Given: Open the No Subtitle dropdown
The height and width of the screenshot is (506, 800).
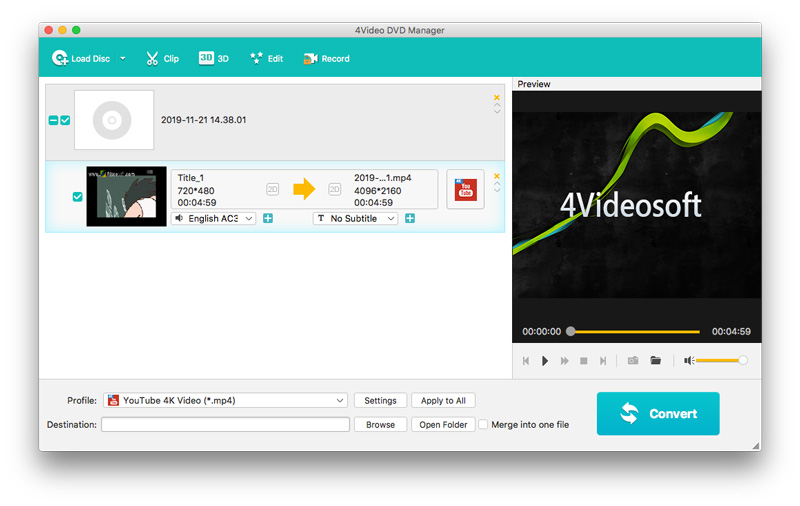Looking at the screenshot, I should (355, 218).
